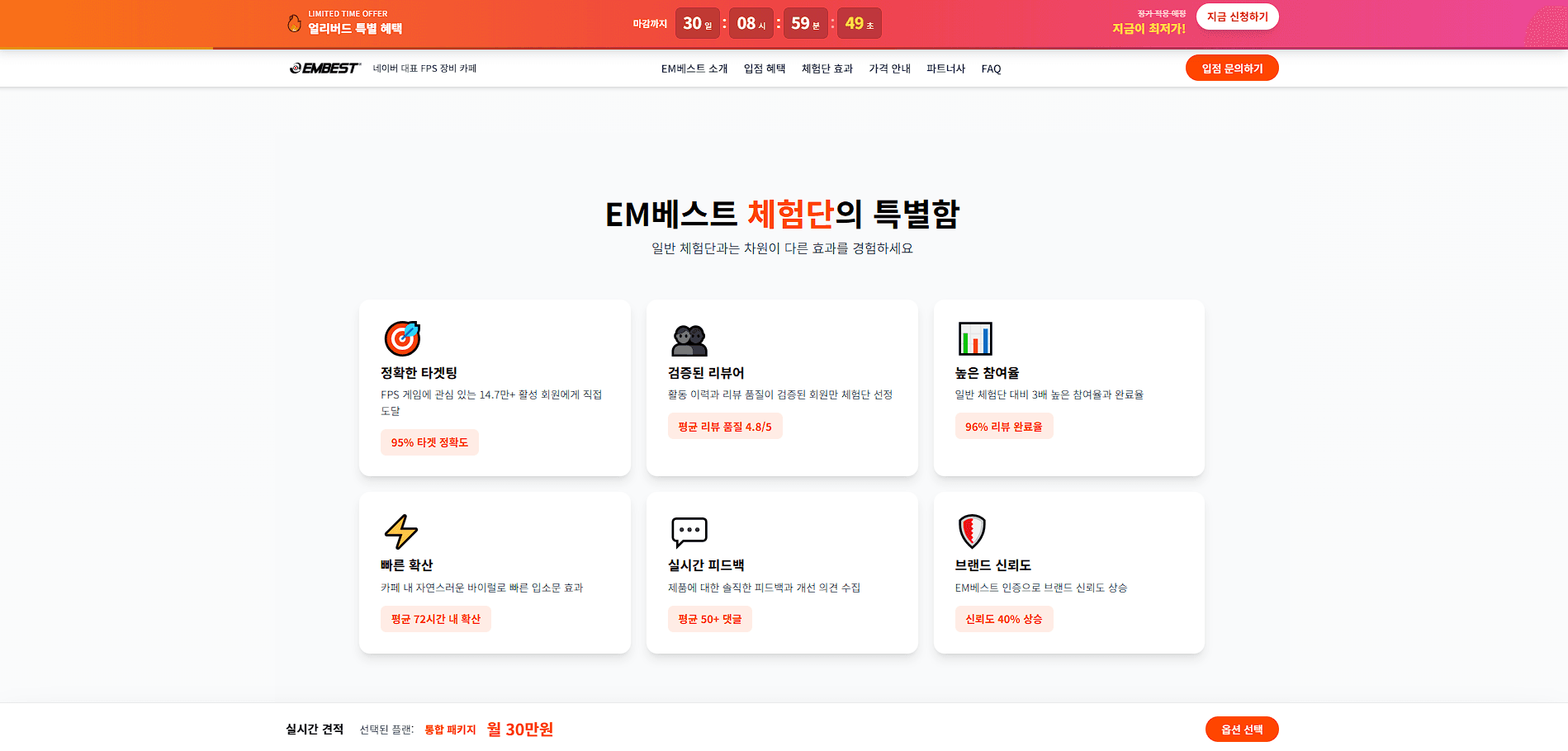Click the 95% 타겟 정확도 badge
This screenshot has height=751, width=1568.
[x=429, y=442]
